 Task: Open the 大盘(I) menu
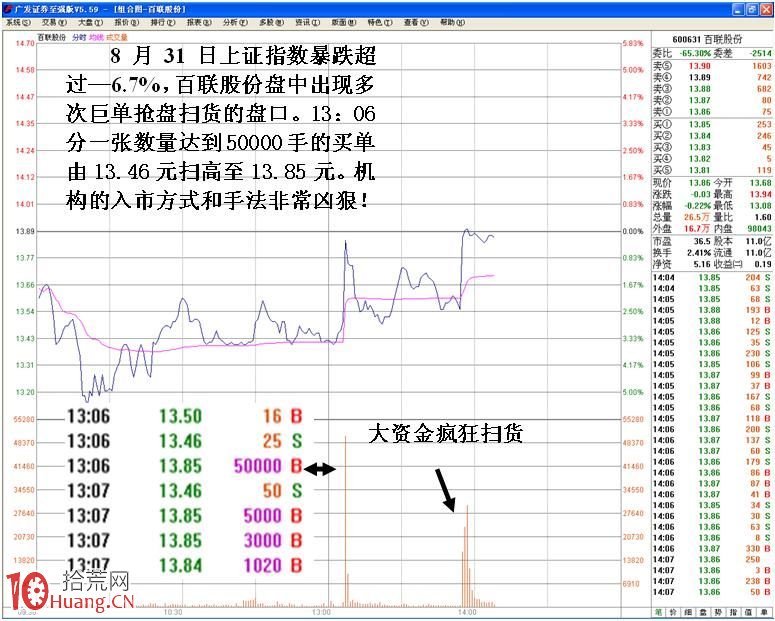pos(90,23)
